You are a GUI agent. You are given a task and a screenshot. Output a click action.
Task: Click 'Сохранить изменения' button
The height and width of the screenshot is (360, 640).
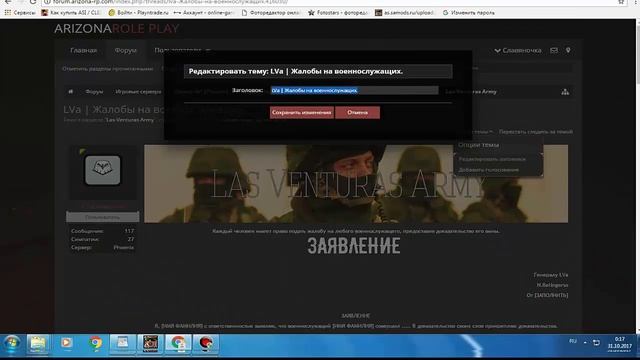click(302, 112)
